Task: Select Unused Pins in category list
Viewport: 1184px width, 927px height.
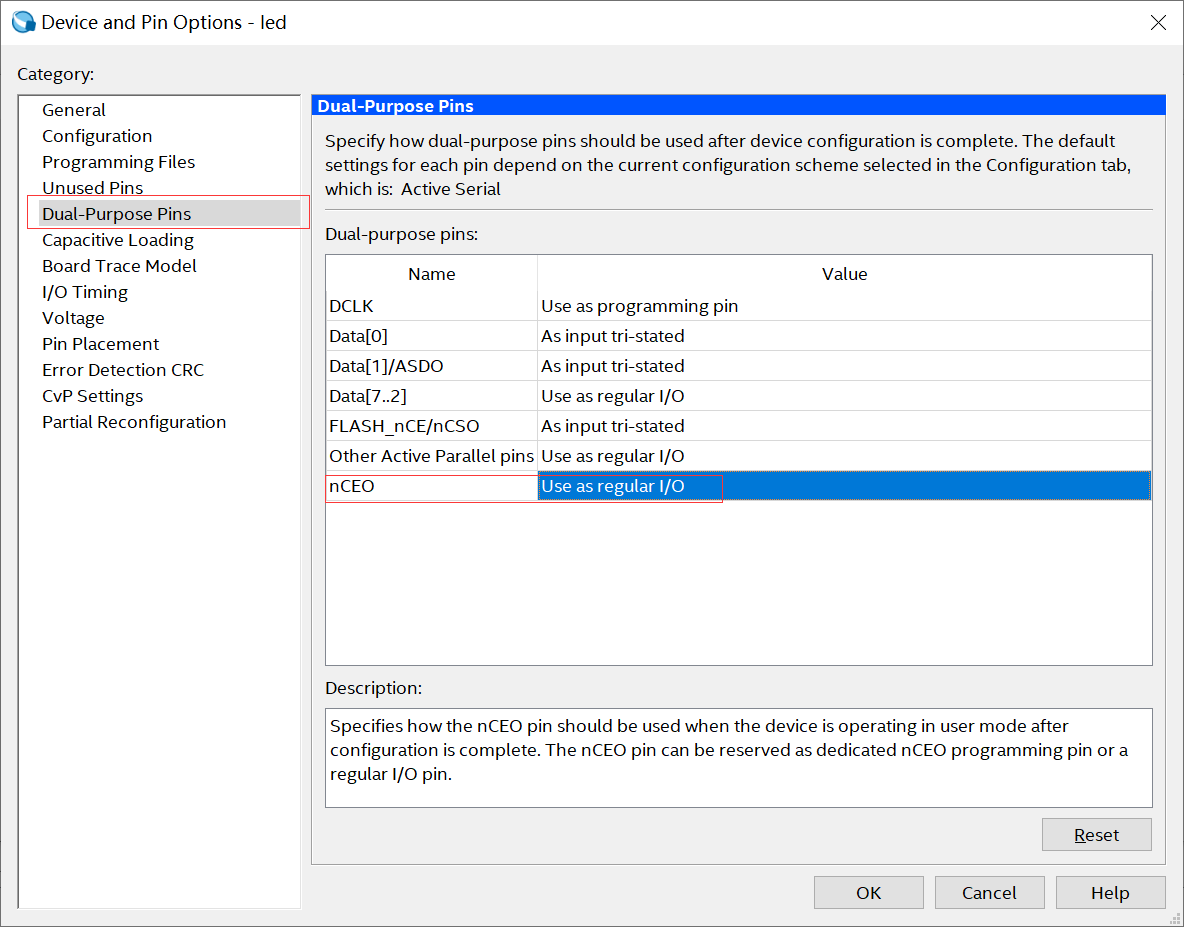Action: pyautogui.click(x=92, y=188)
